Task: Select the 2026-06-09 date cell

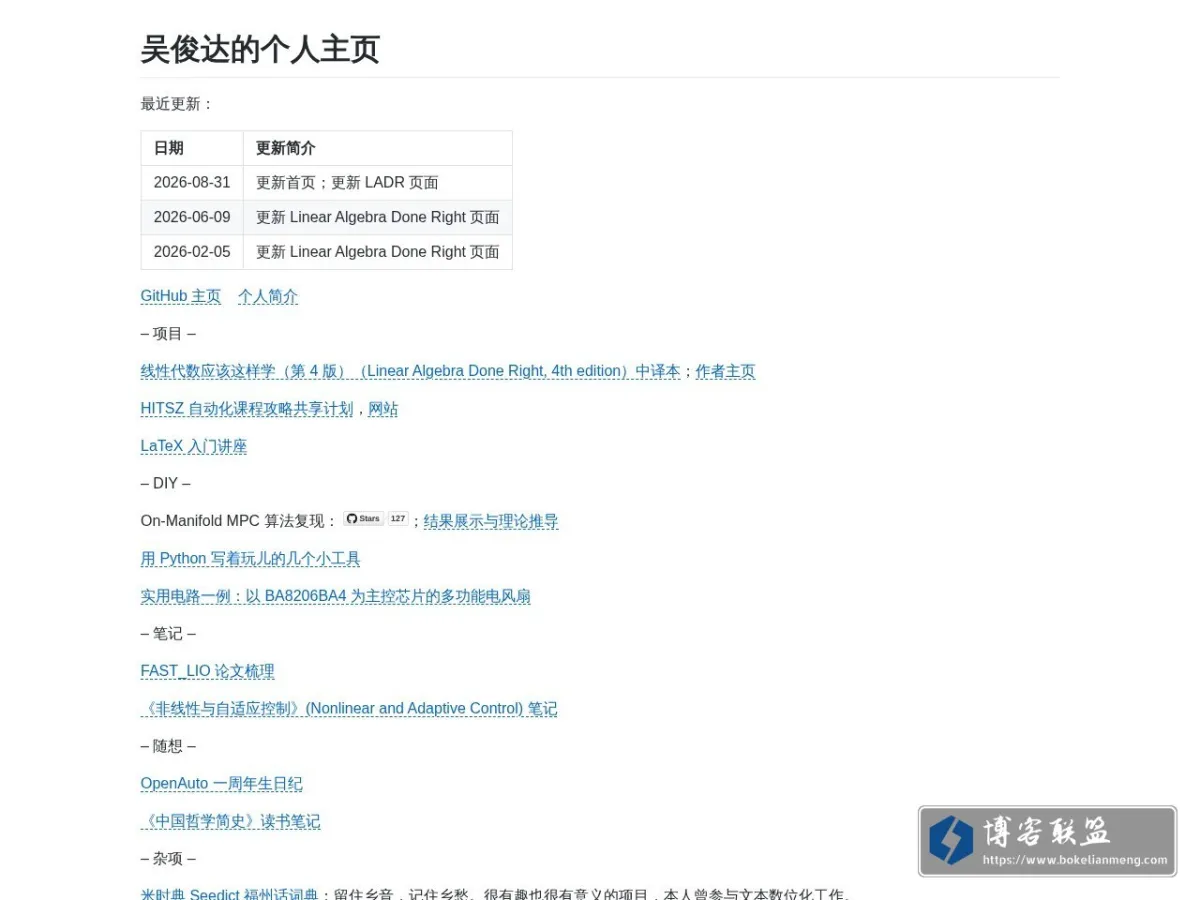Action: coord(192,217)
